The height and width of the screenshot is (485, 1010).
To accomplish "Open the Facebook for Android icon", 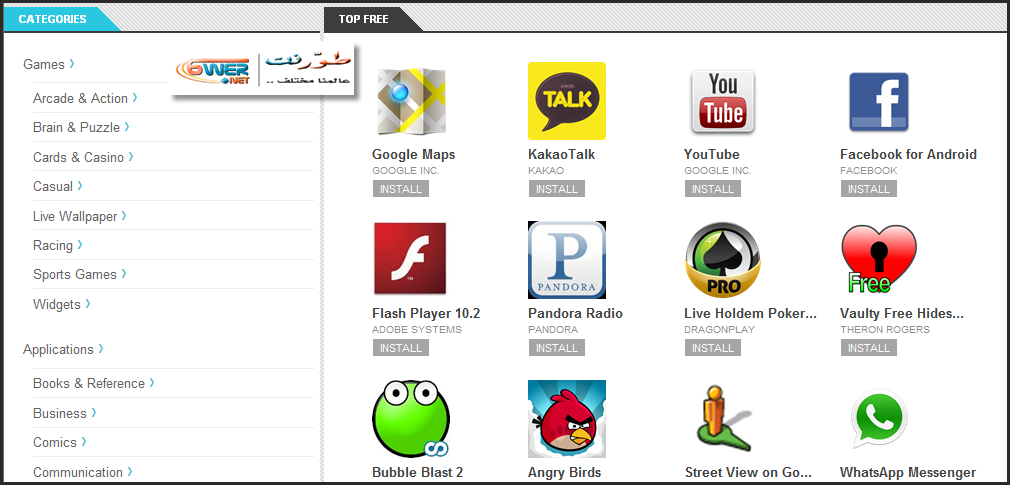I will [x=879, y=102].
